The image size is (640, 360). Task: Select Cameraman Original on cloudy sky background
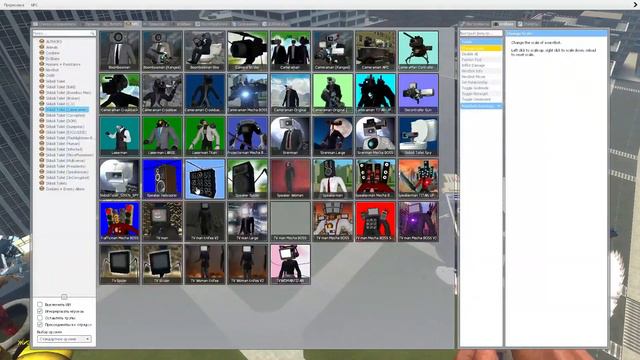click(290, 93)
